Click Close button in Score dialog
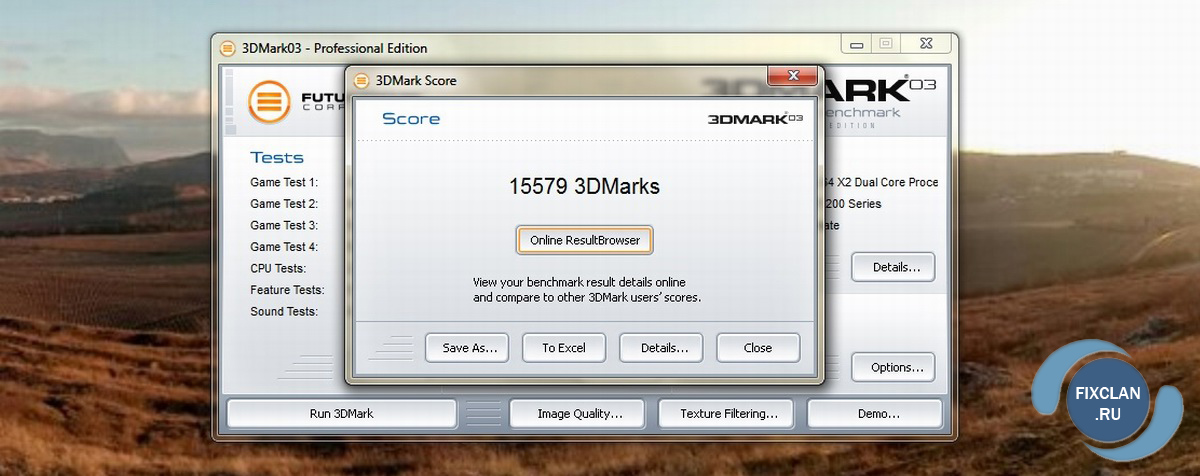 (758, 348)
